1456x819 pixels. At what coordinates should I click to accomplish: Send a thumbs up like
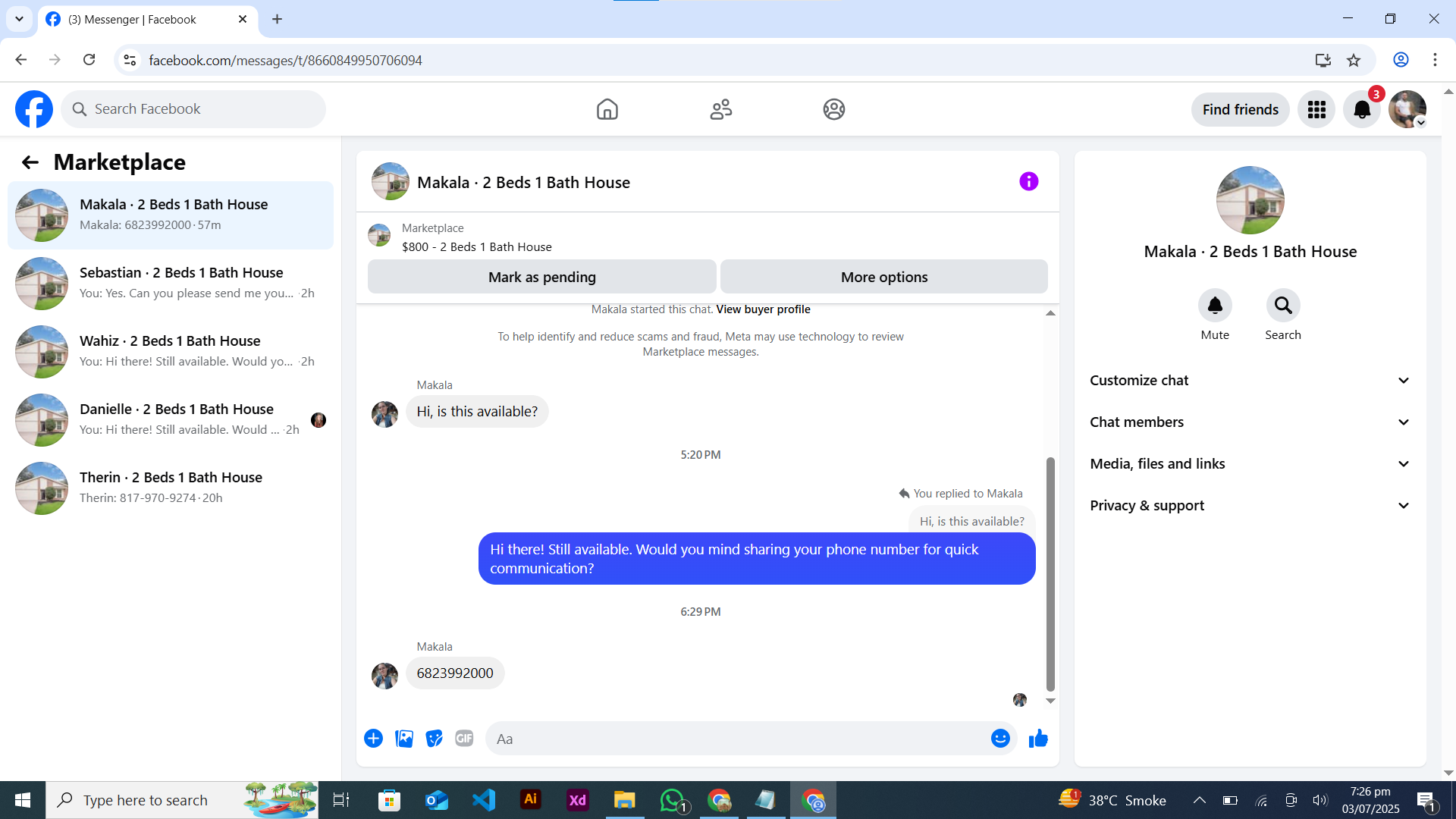coord(1038,739)
